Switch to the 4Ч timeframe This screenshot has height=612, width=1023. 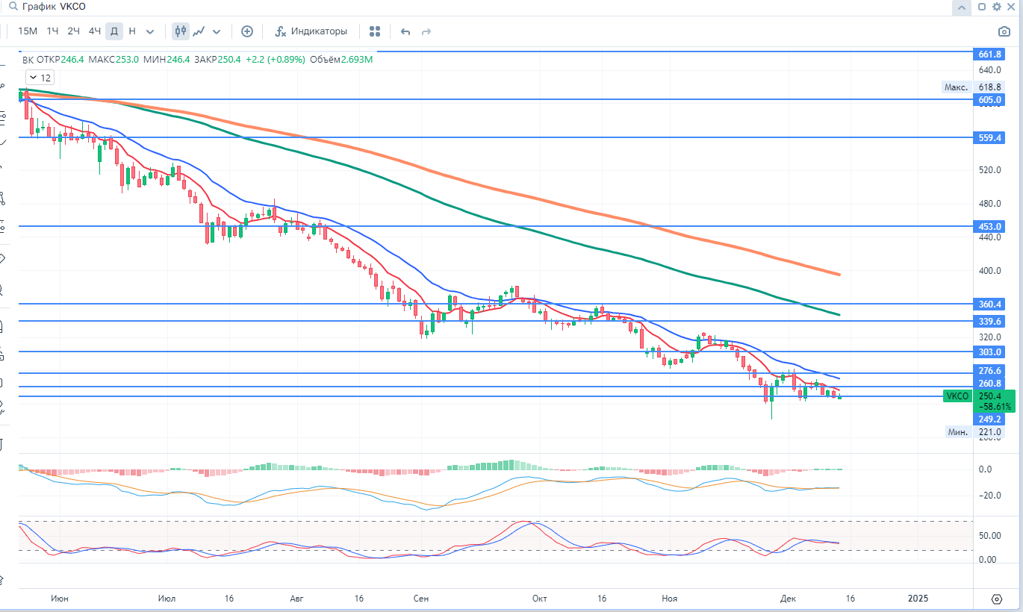point(94,31)
